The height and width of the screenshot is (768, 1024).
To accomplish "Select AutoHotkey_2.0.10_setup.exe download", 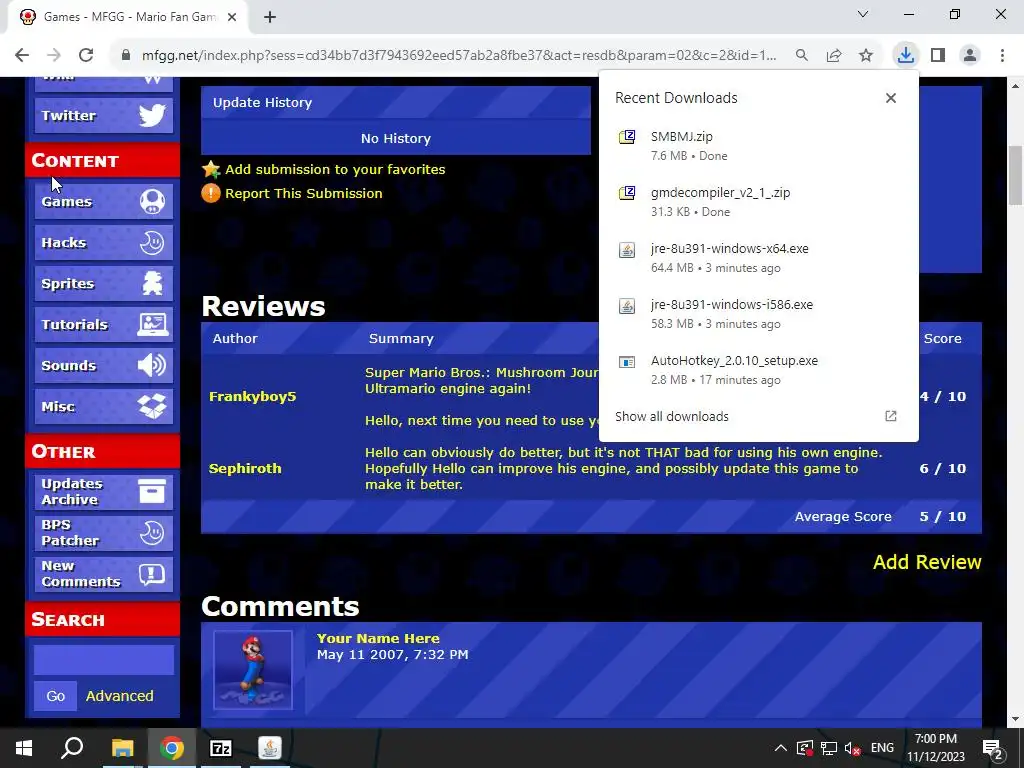I will [x=758, y=370].
